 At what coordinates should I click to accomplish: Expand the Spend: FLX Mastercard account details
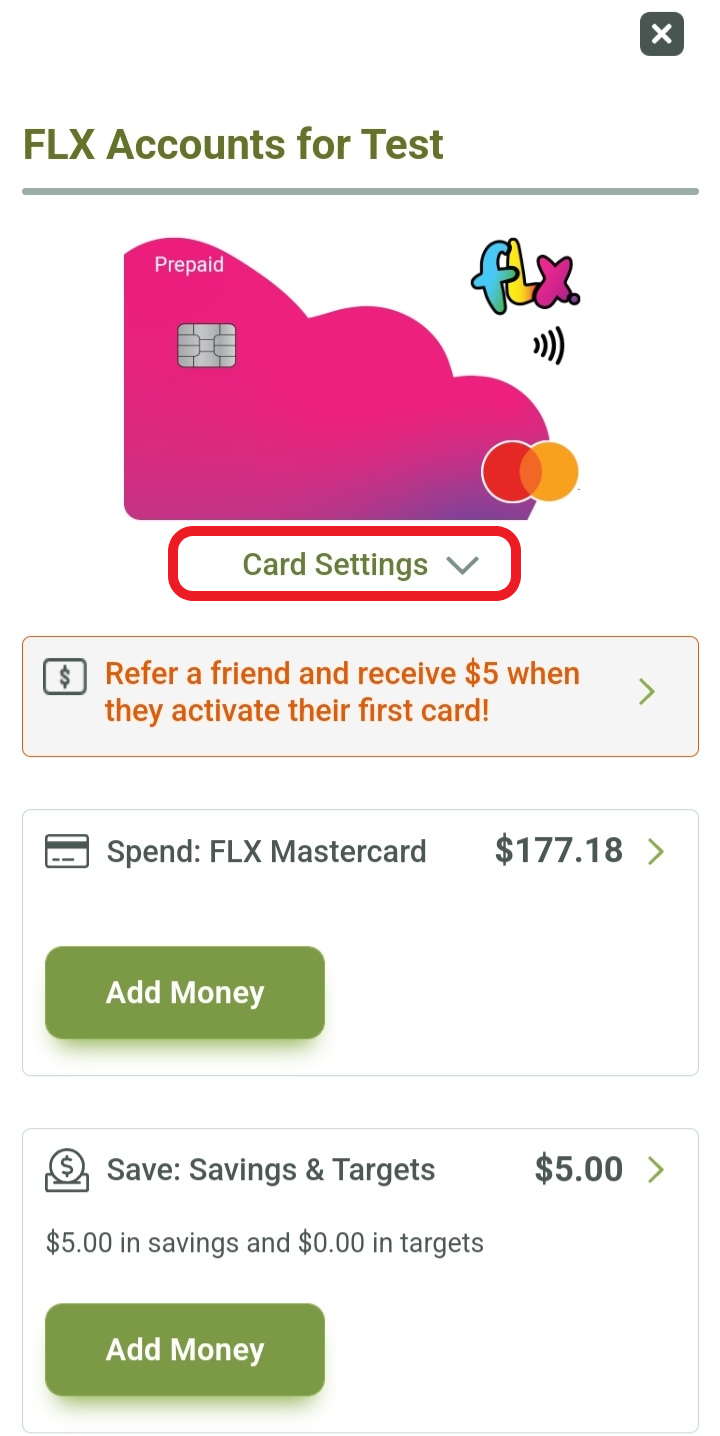[657, 851]
